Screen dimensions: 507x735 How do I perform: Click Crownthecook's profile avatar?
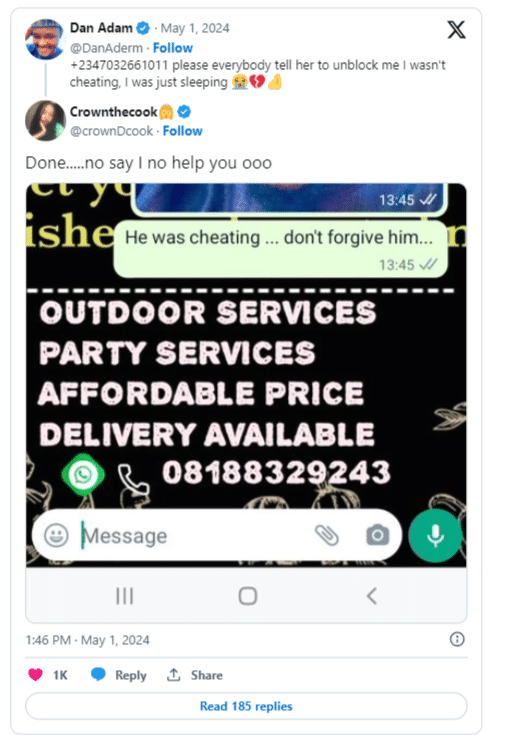click(x=45, y=120)
